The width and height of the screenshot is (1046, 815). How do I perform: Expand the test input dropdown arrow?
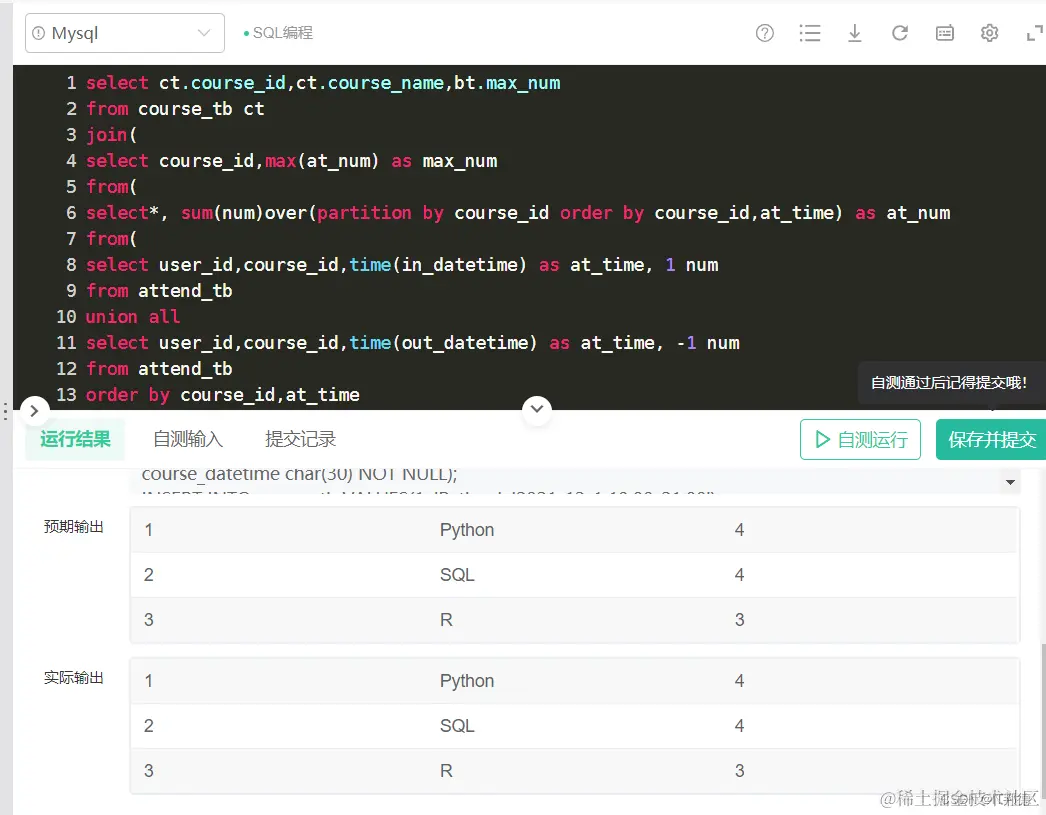coord(1010,482)
